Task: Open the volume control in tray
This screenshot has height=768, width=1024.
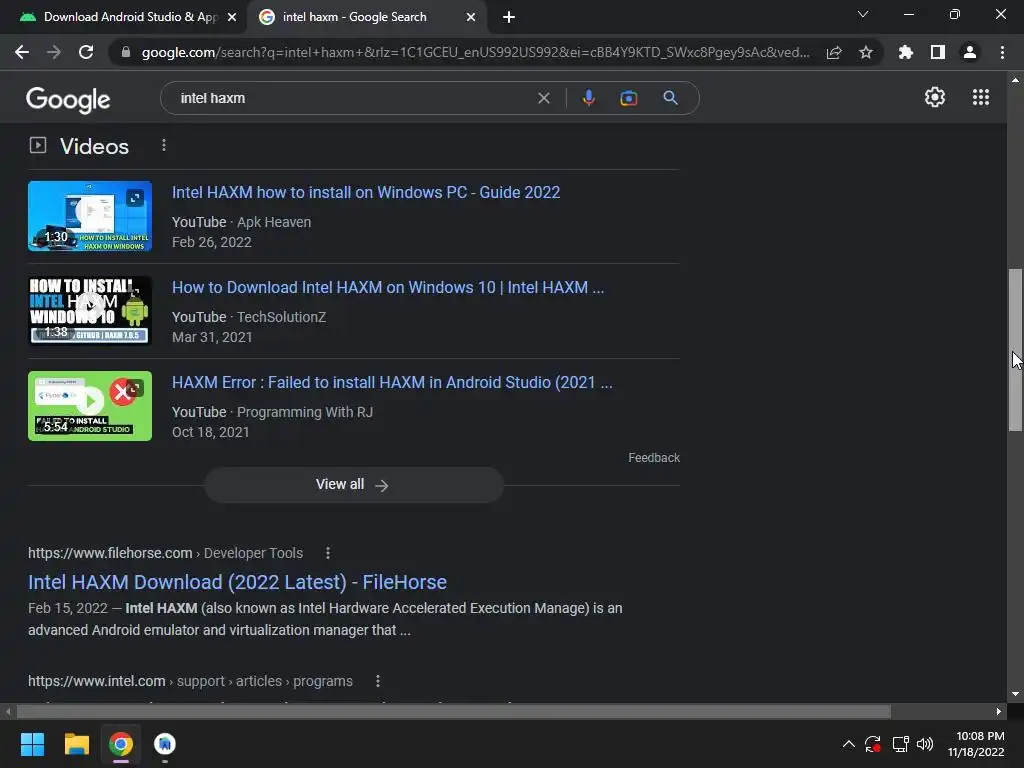Action: click(x=925, y=744)
